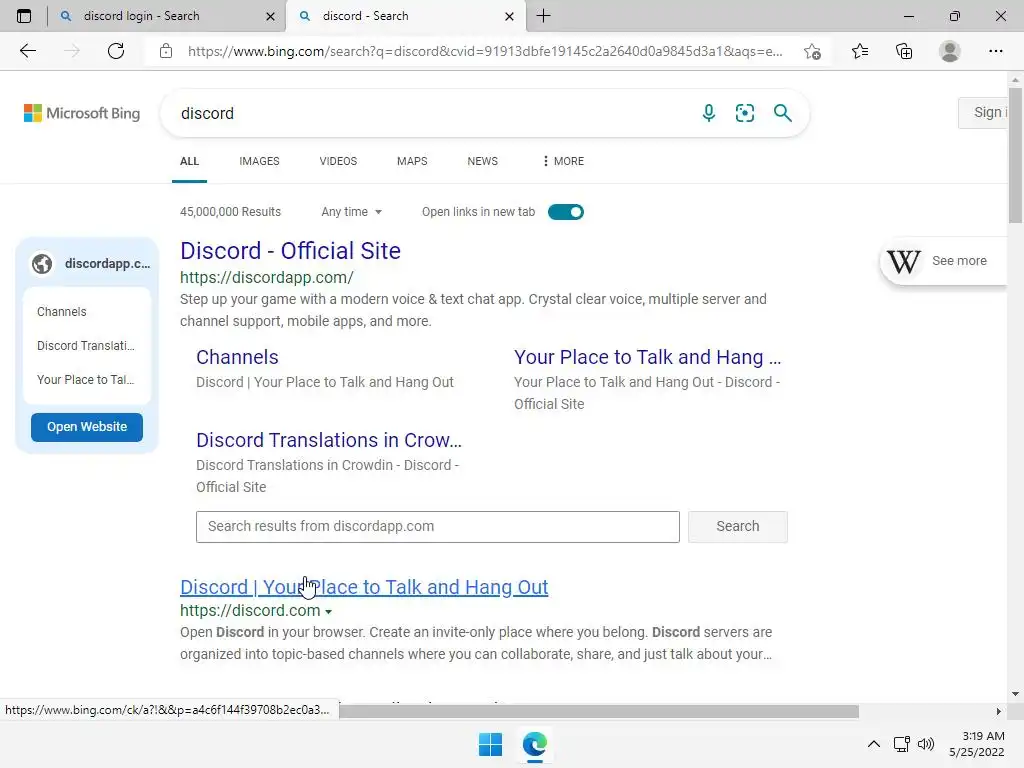
Task: Show hidden system tray icons chevron
Action: [873, 744]
